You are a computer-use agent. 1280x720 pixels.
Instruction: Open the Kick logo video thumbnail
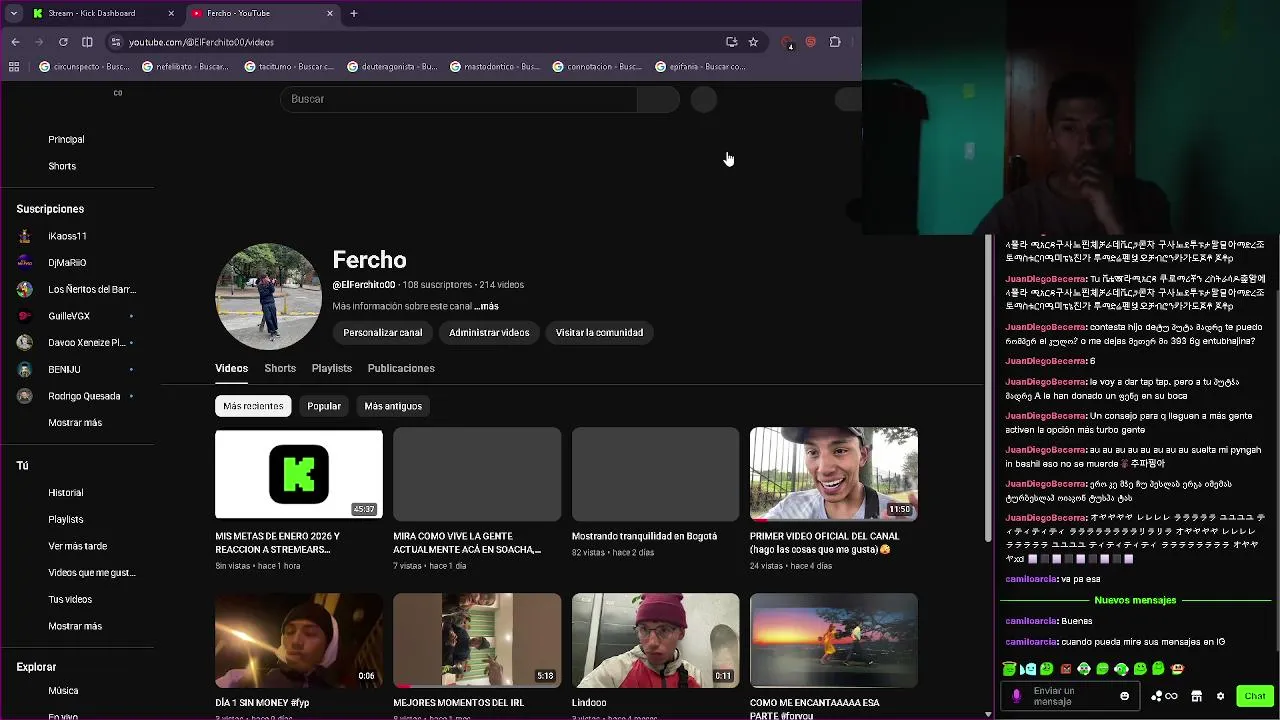(299, 474)
